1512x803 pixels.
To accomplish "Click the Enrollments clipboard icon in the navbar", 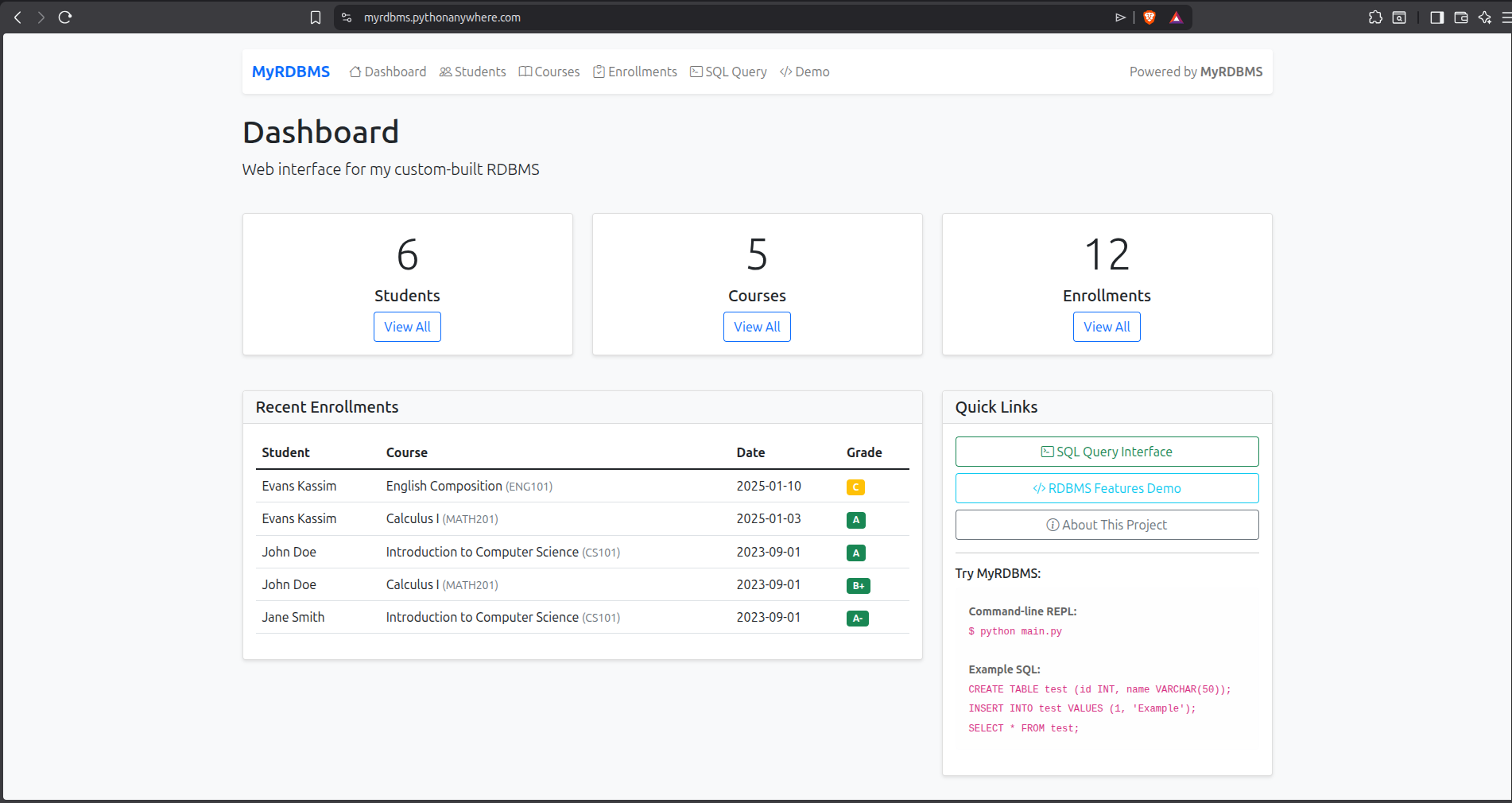I will click(598, 72).
